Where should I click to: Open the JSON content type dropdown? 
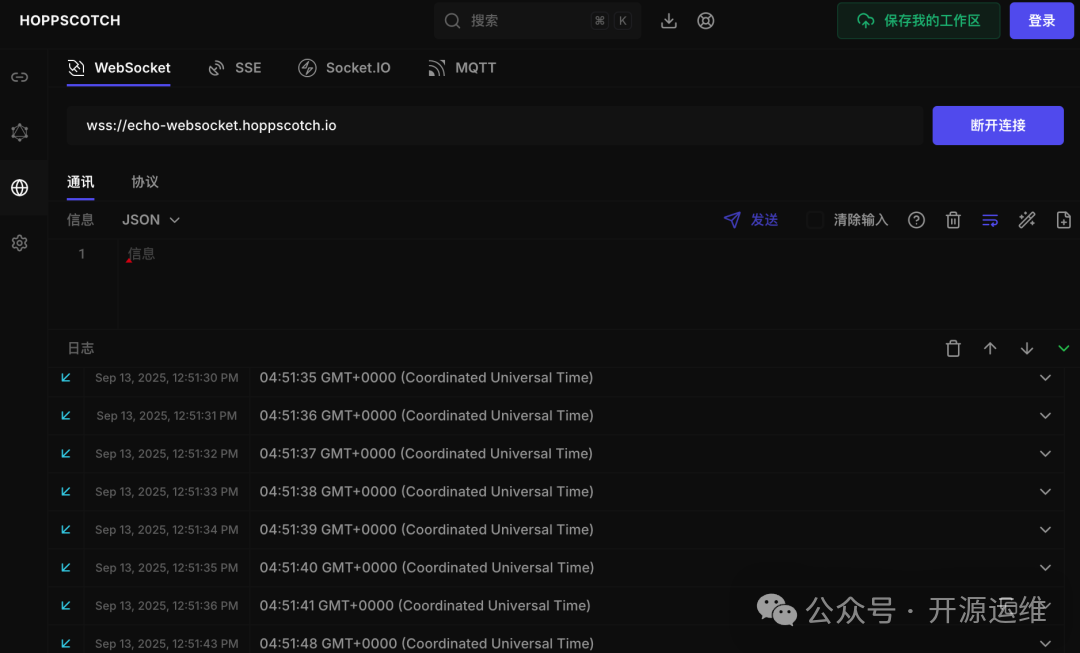pos(151,220)
